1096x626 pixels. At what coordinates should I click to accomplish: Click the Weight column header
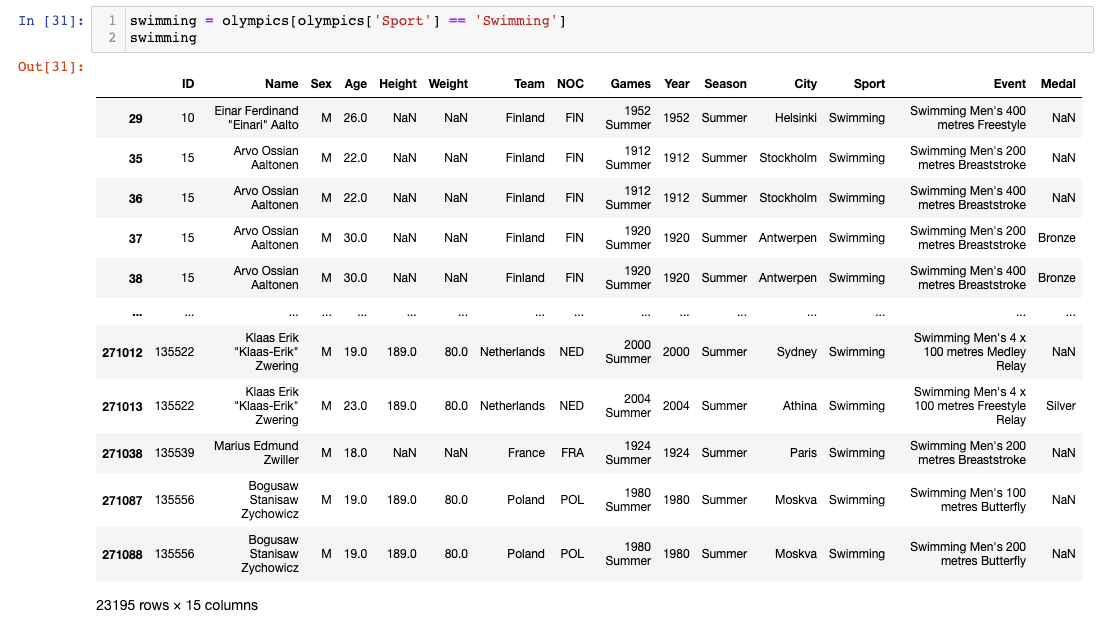(x=448, y=84)
